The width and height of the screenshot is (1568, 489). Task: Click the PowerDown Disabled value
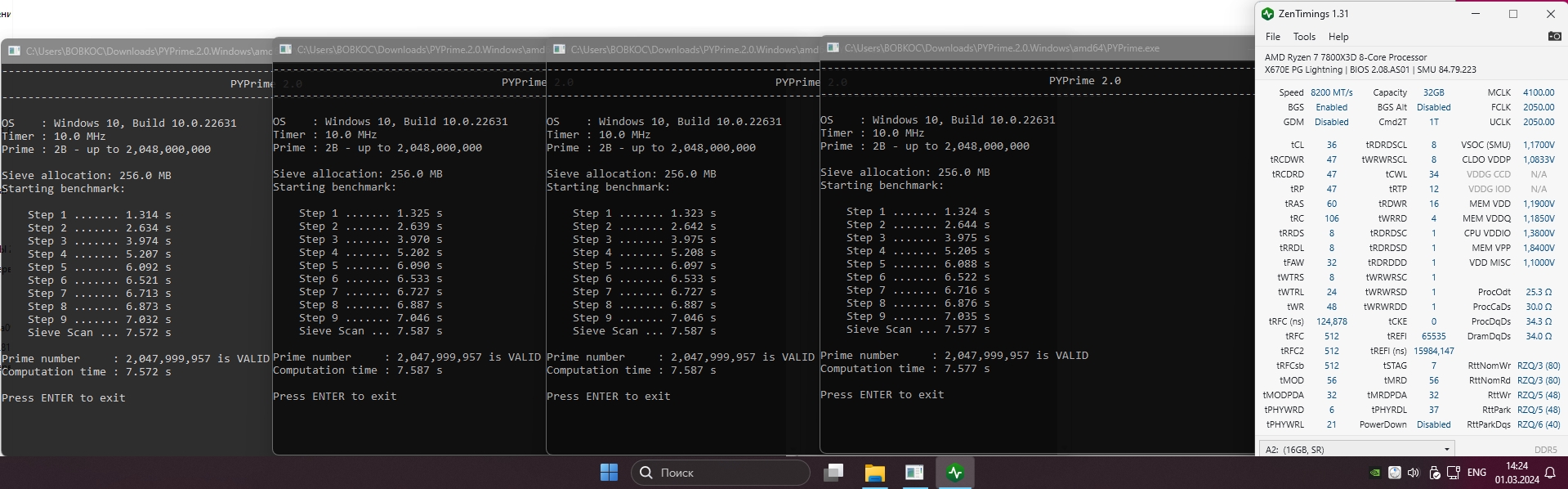[x=1433, y=424]
